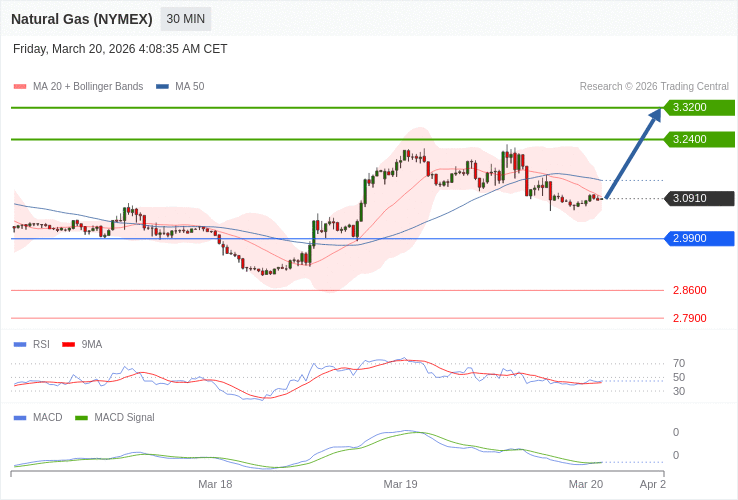This screenshot has height=500, width=738.
Task: Click the dark 3.0910 current price tag
Action: coord(699,198)
